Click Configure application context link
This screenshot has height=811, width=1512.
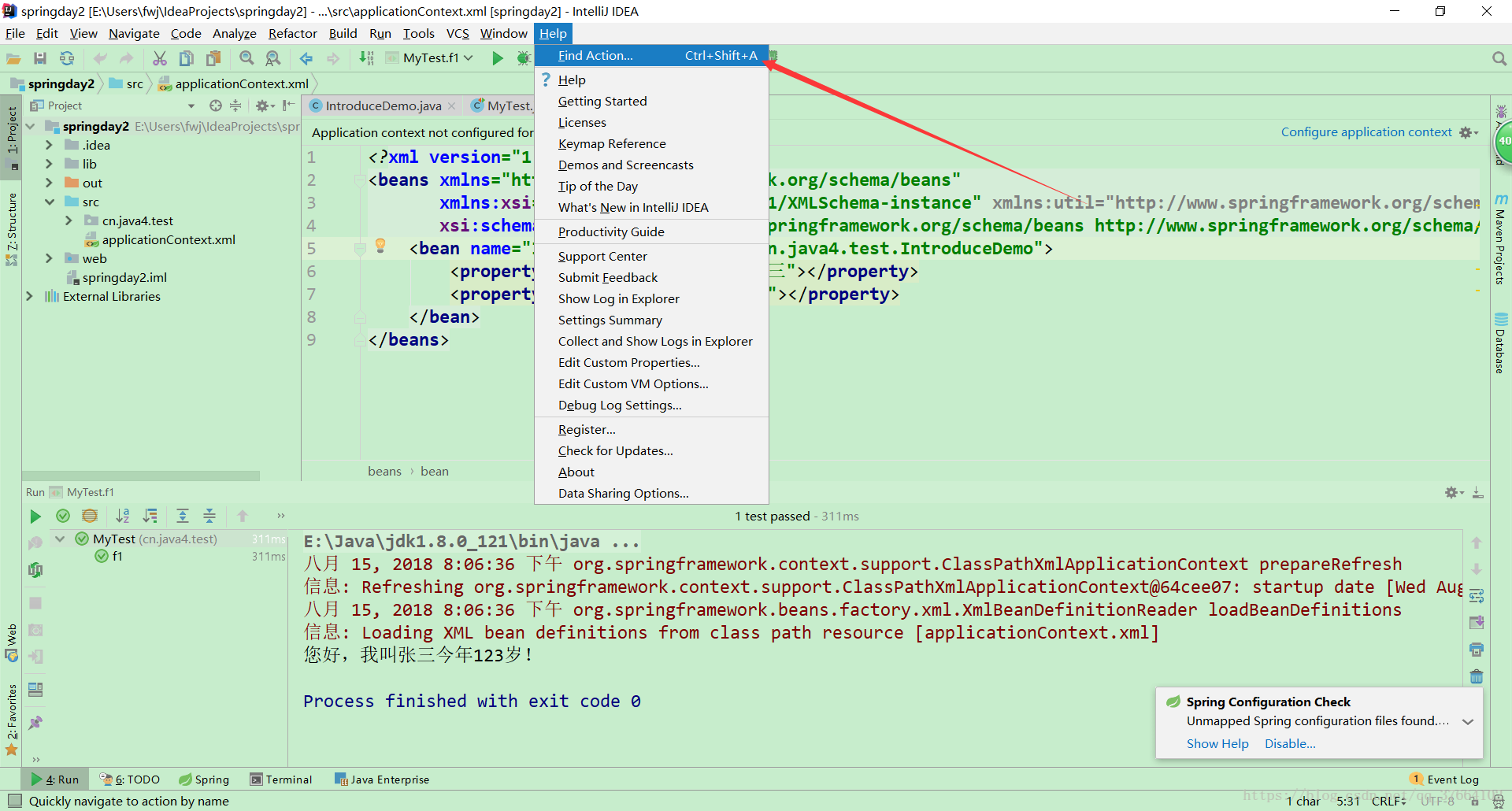(x=1366, y=132)
